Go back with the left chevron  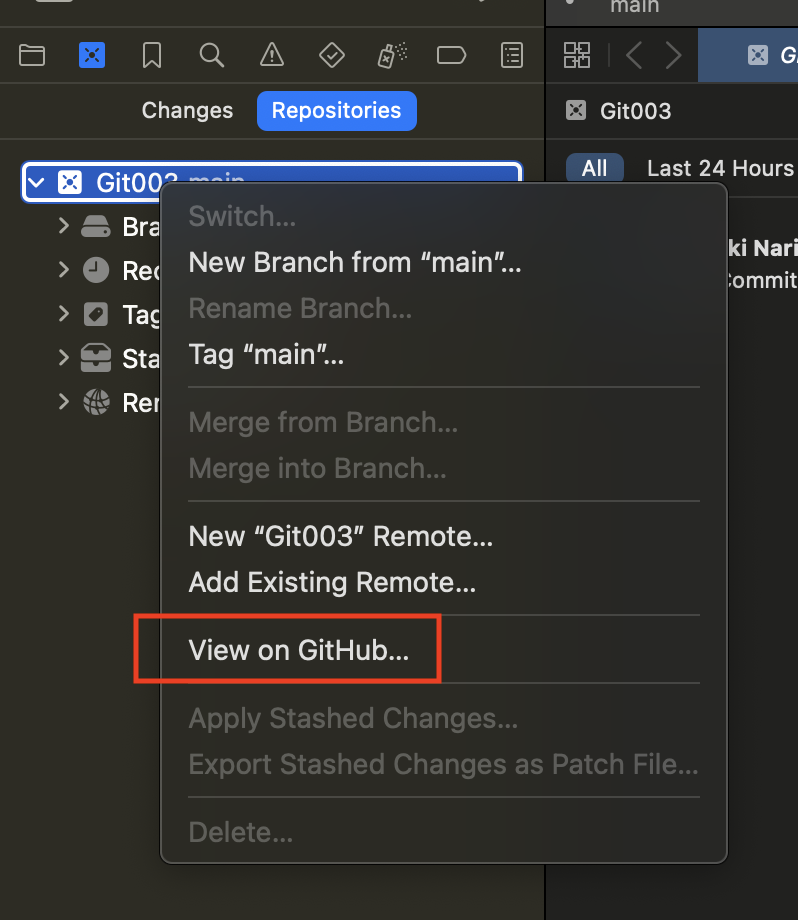[634, 56]
